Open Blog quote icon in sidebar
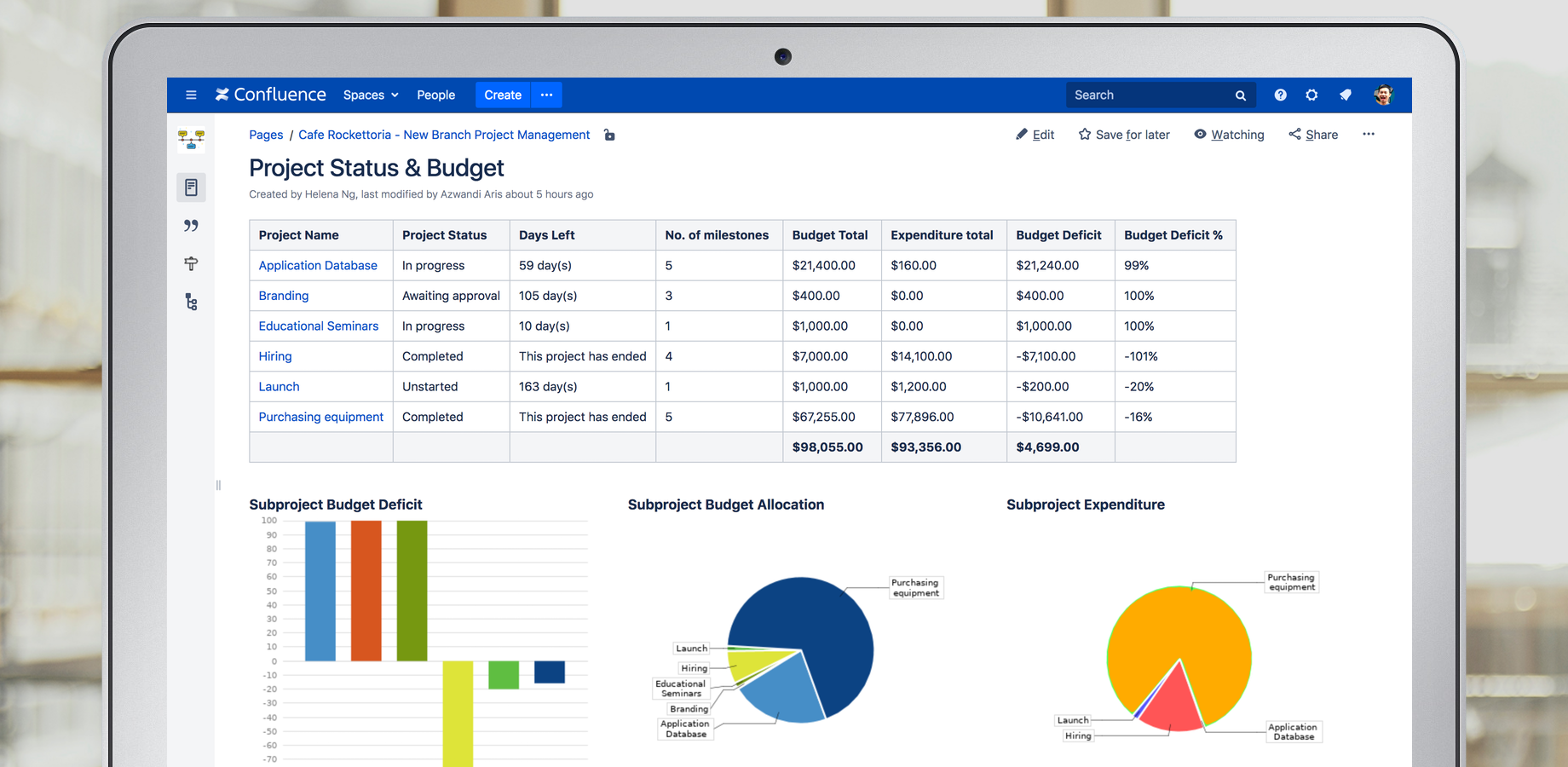This screenshot has width=1568, height=767. (191, 226)
